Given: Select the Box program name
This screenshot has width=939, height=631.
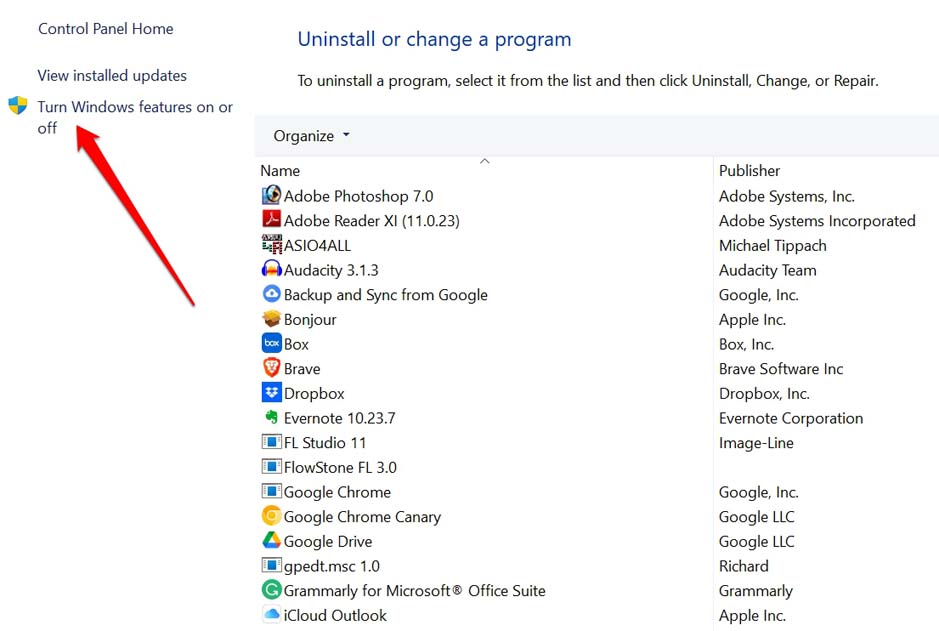Looking at the screenshot, I should 296,344.
